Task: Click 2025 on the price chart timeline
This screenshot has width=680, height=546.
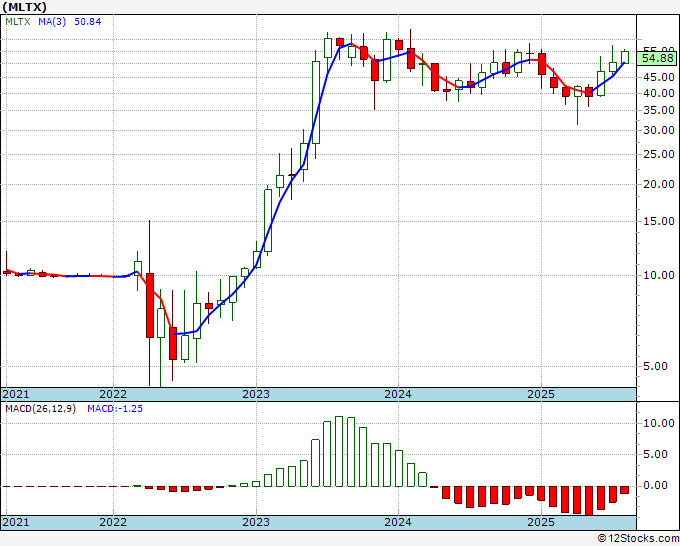Action: click(x=541, y=394)
